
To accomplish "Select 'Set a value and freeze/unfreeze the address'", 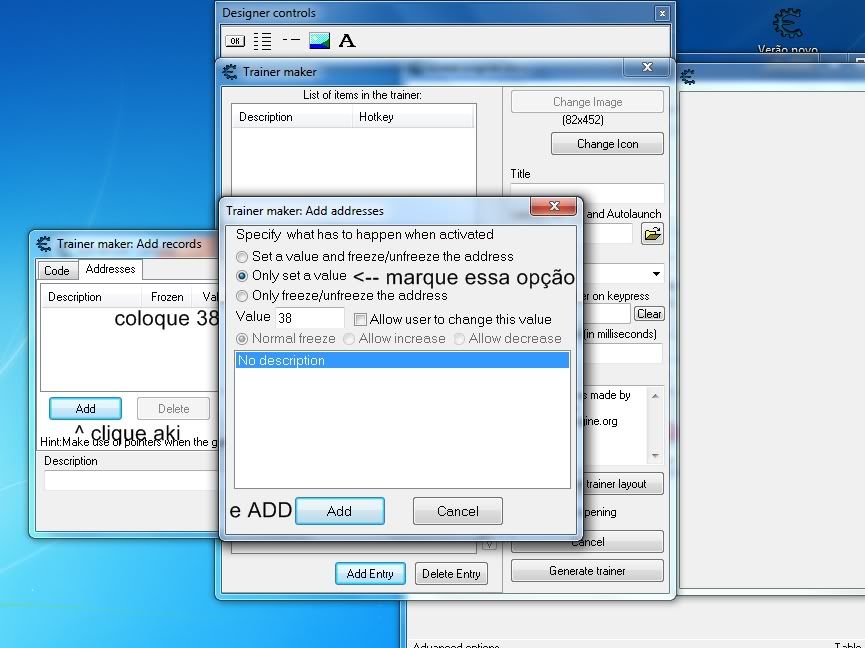I will point(242,257).
